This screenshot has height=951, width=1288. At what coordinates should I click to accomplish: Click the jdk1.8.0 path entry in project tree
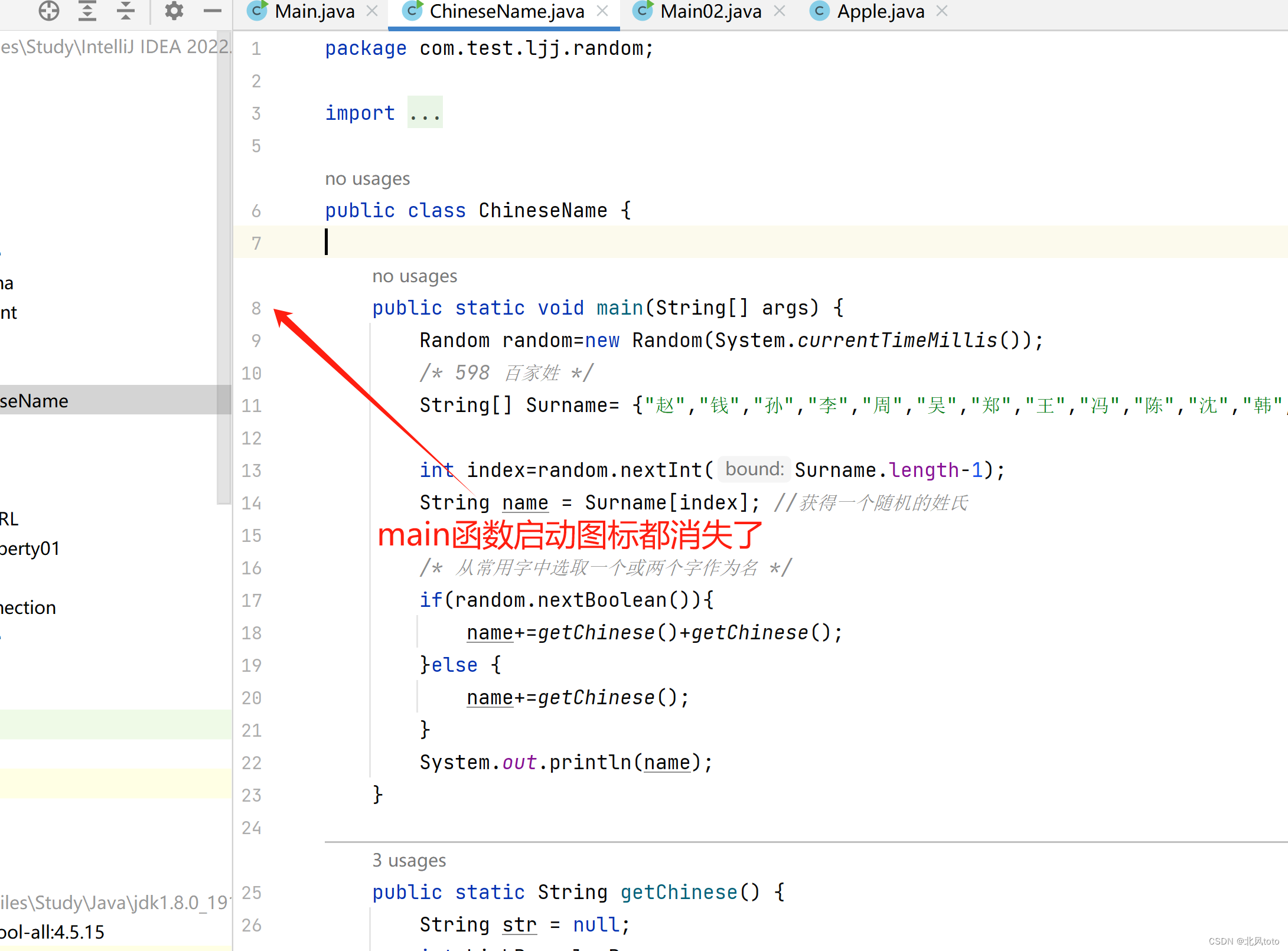115,903
